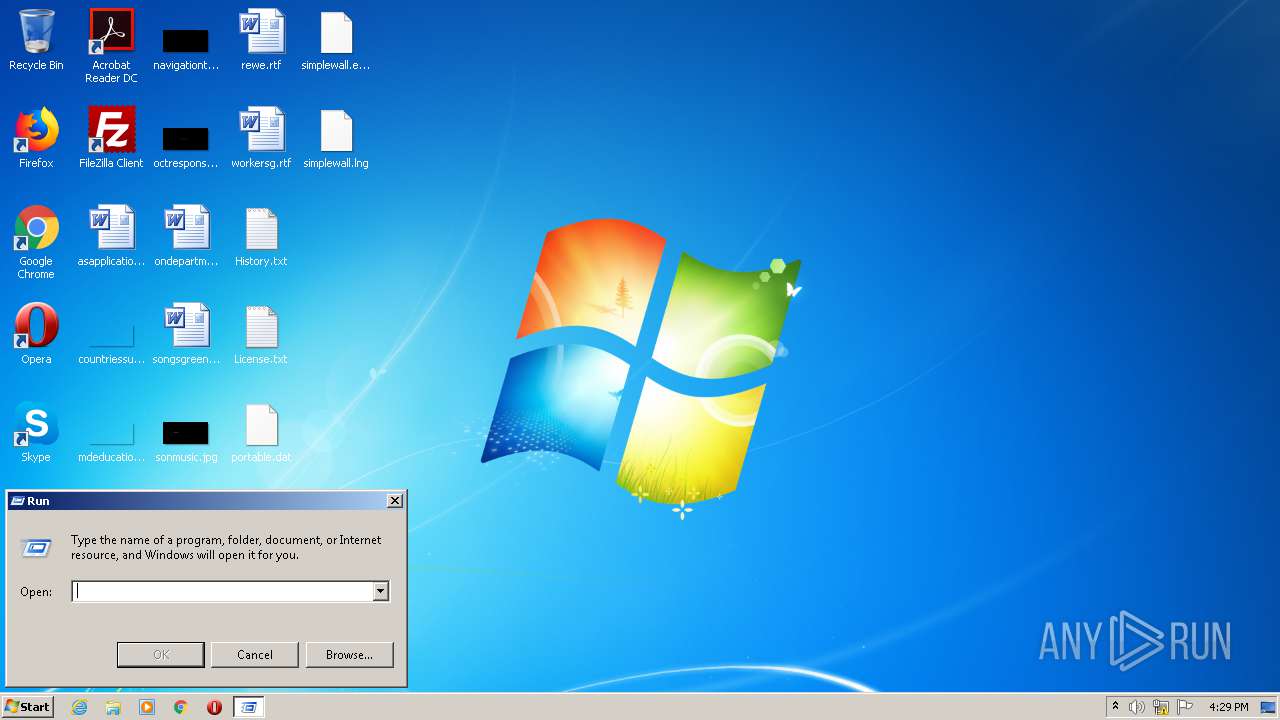Click the 4:29 PM clock
This screenshot has height=720, width=1280.
point(1228,707)
